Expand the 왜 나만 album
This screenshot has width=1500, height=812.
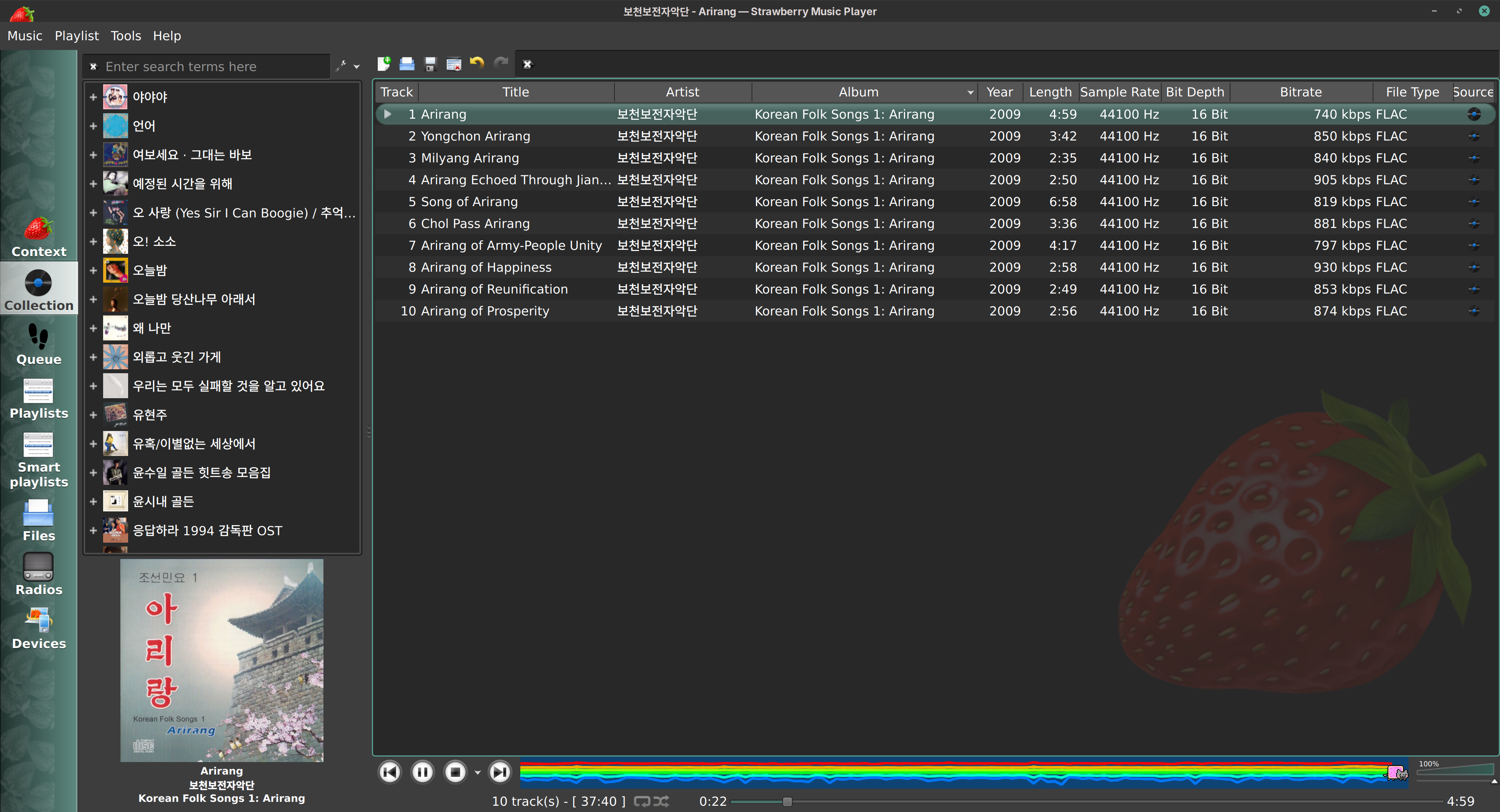[x=93, y=328]
